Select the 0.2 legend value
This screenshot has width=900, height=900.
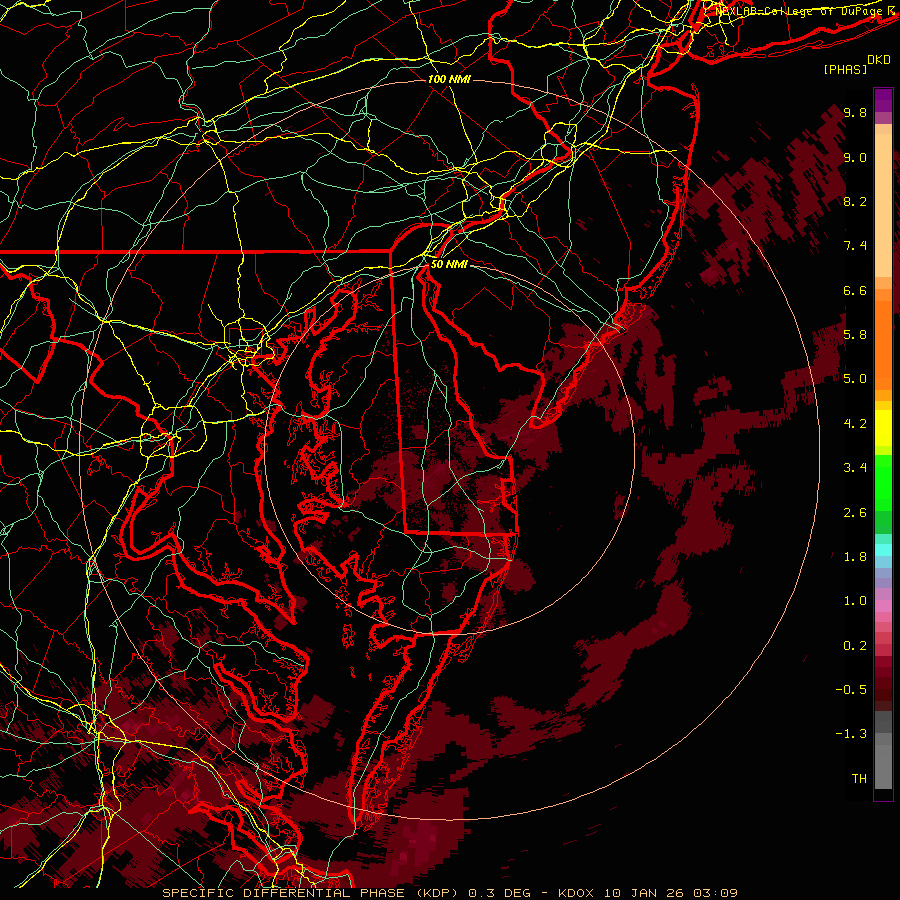[855, 646]
